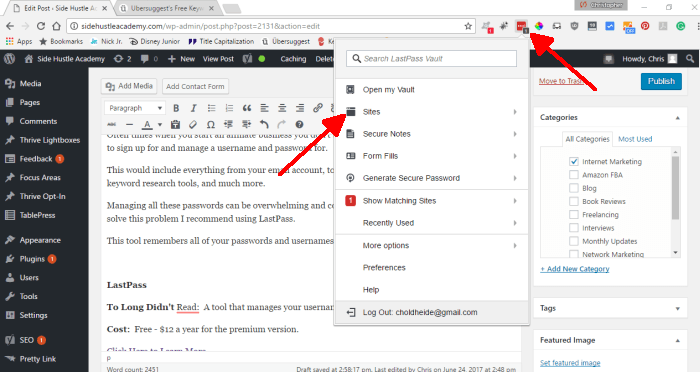This screenshot has width=700, height=372.
Task: Open the Paragraph format dropdown
Action: [x=135, y=108]
